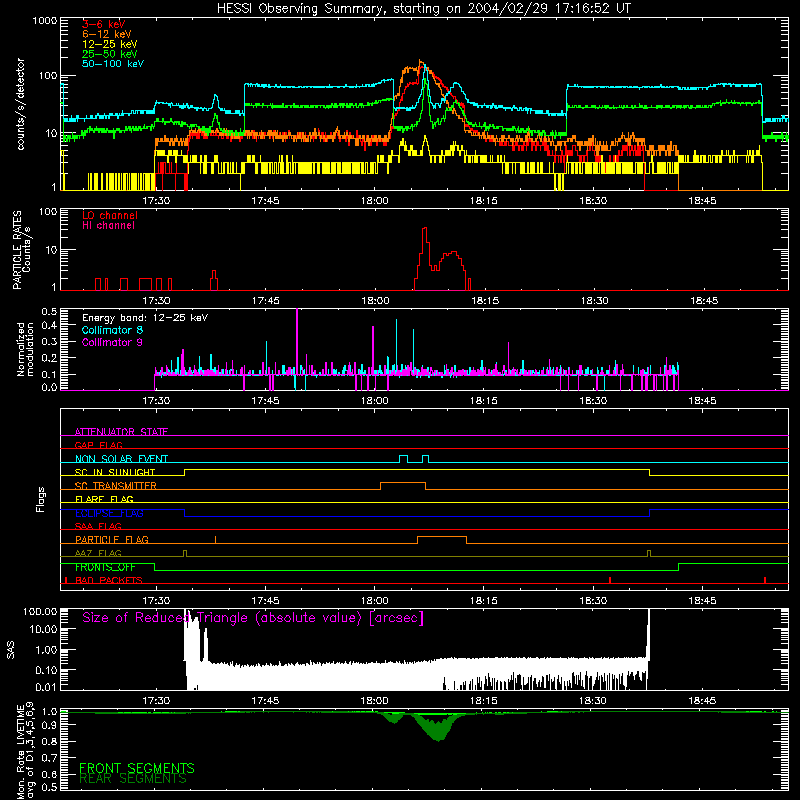Click the 0.8 tick label on the livetime axis

tap(49, 741)
